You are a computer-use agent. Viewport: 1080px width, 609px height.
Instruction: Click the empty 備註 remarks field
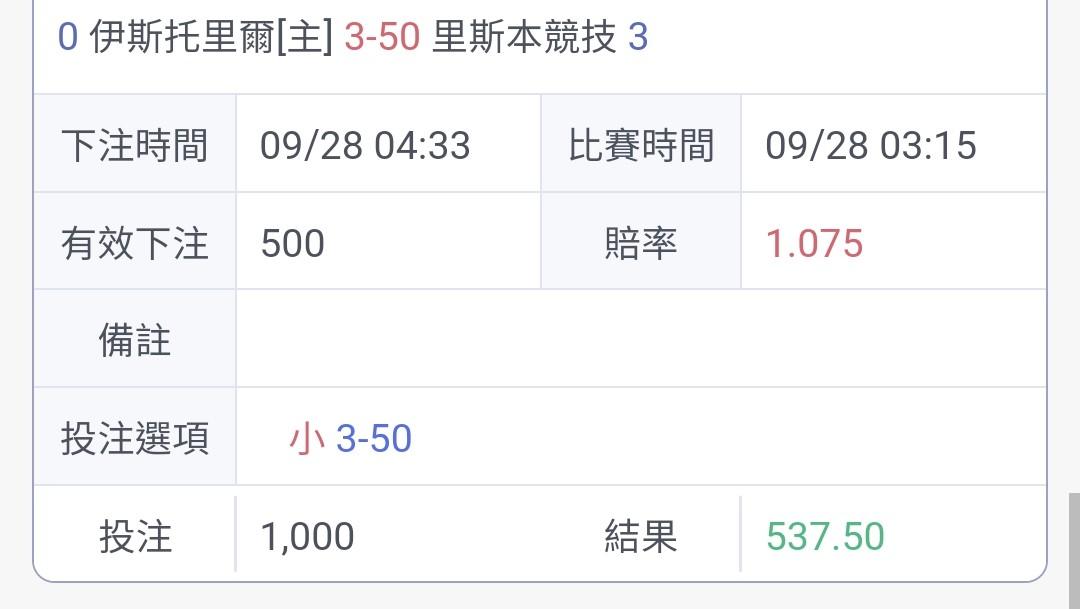click(641, 339)
